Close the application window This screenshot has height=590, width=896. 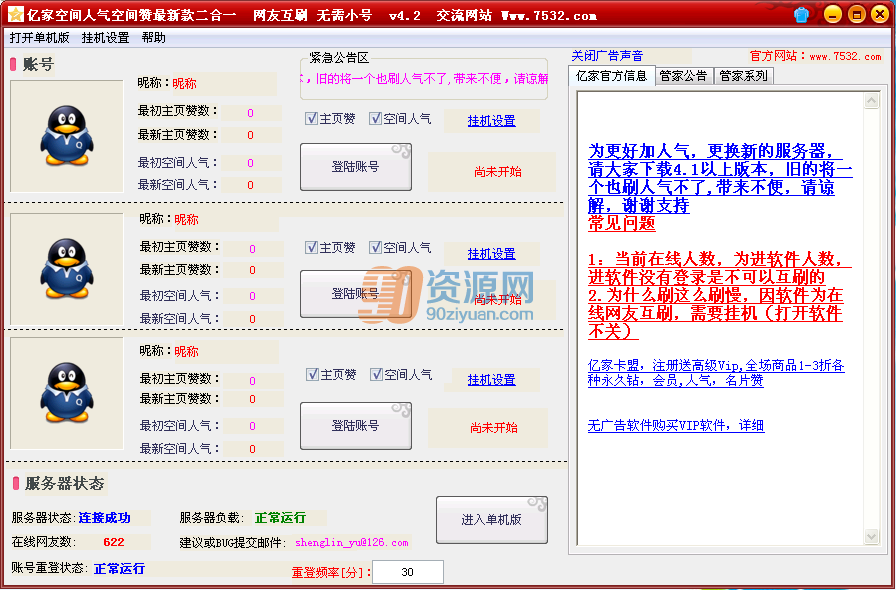880,15
